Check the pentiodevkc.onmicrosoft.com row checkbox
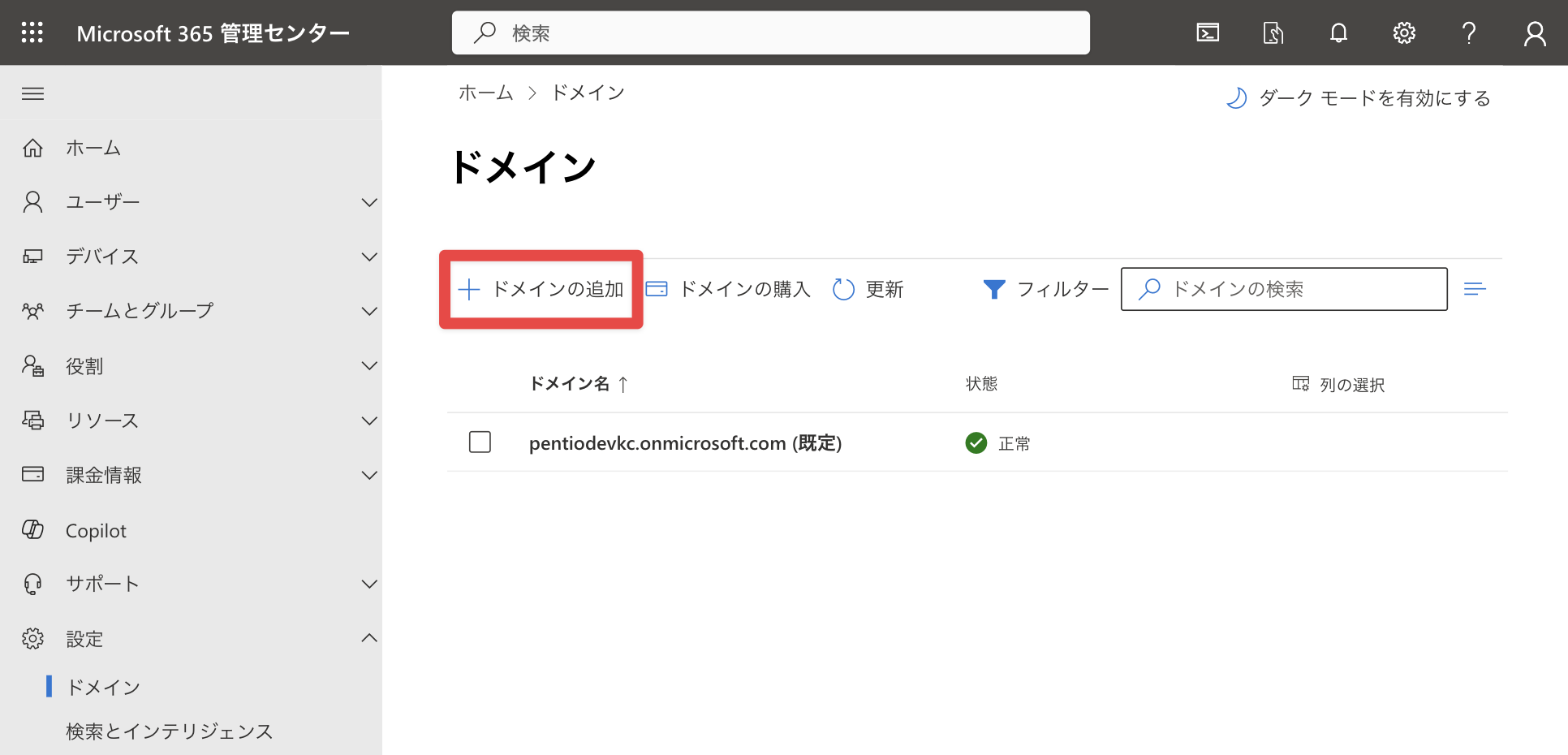1568x755 pixels. [480, 442]
